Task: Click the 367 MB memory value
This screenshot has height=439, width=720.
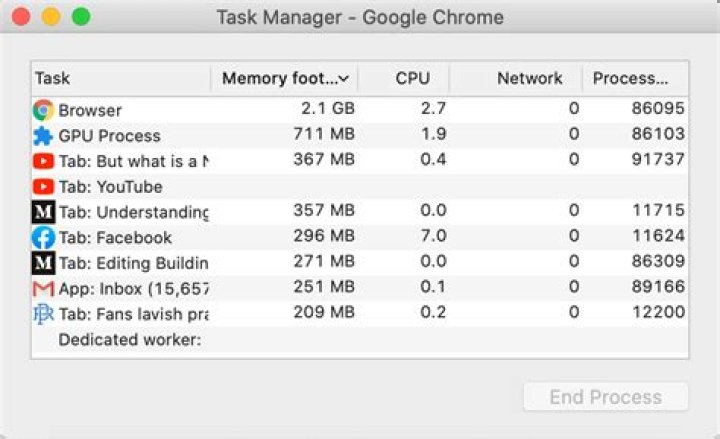Action: click(324, 159)
